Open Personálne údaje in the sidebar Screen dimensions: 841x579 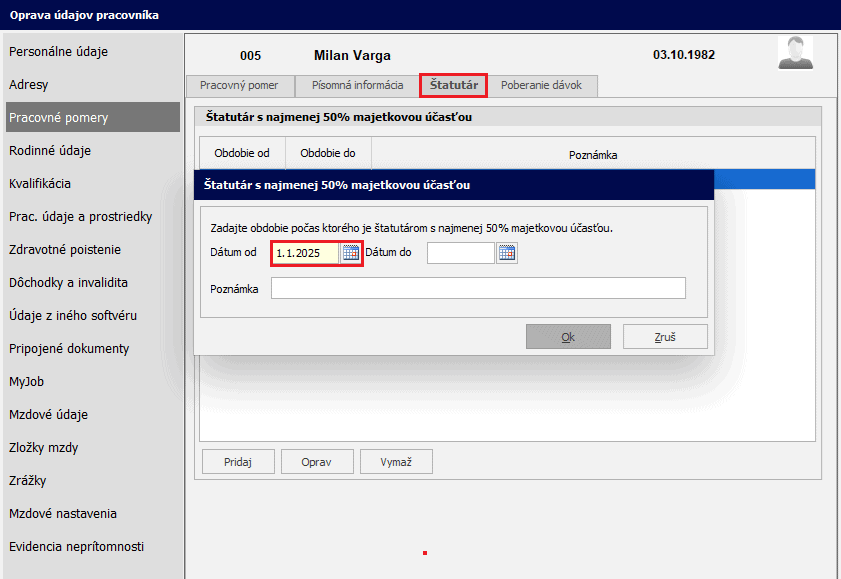58,52
